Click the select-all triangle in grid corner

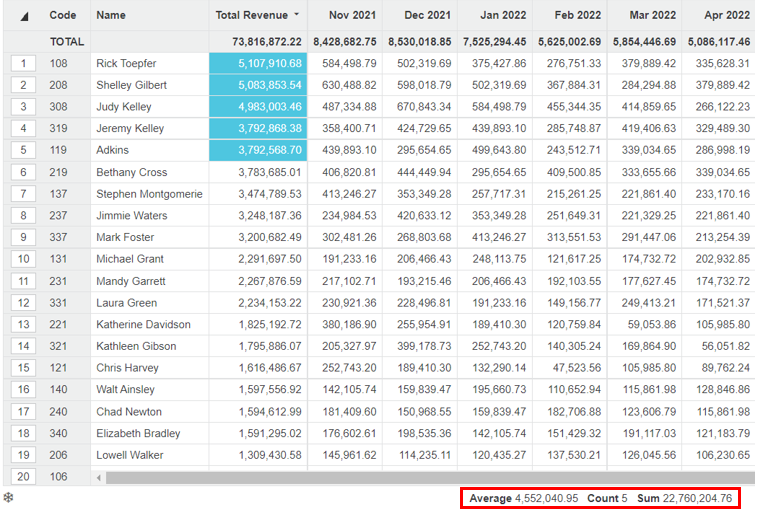pyautogui.click(x=24, y=16)
